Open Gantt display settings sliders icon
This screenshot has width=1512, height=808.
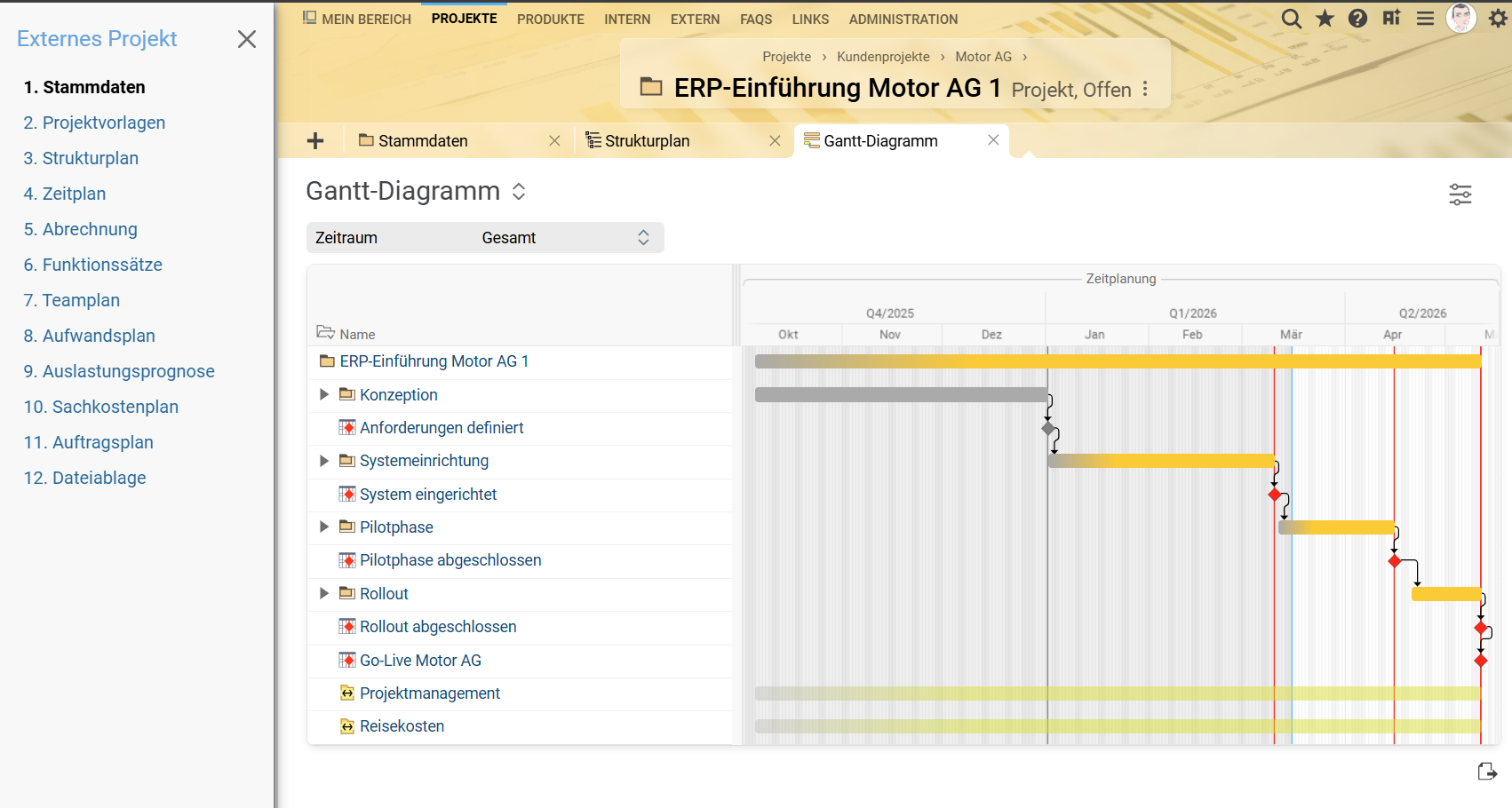tap(1460, 194)
